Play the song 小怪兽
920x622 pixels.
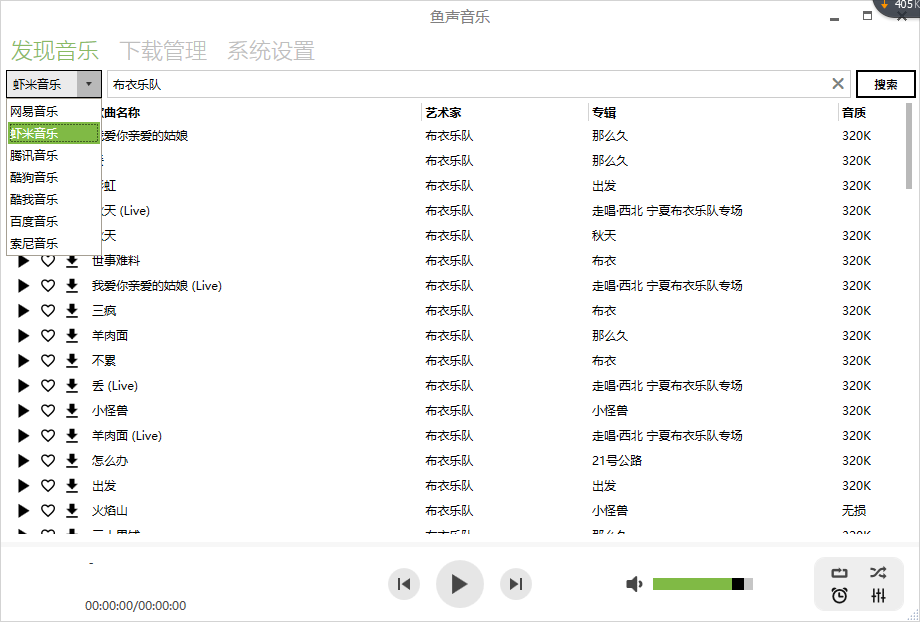coord(23,411)
